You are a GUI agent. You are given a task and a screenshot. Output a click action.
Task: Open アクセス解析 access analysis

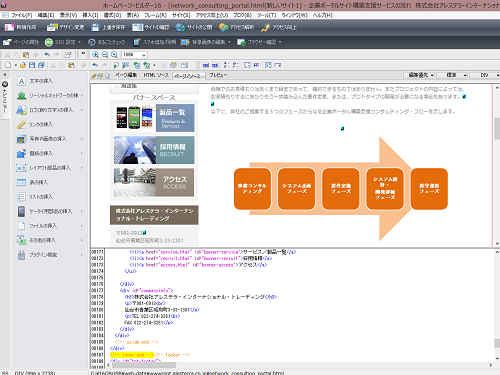coord(237,27)
